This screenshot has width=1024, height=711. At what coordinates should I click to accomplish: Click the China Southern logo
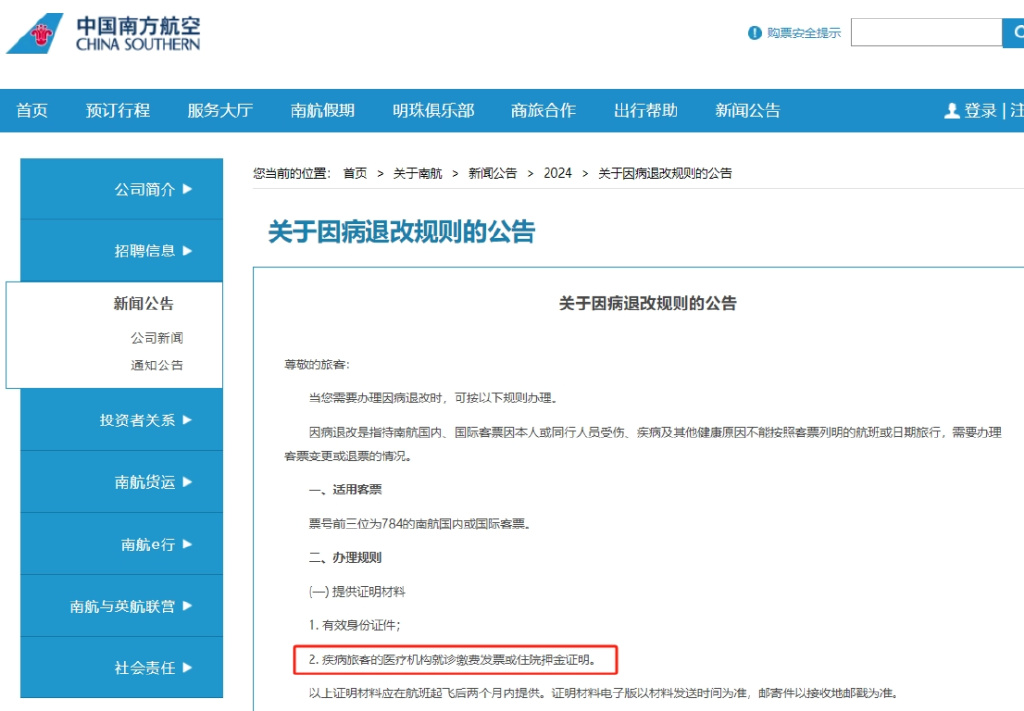tap(104, 33)
